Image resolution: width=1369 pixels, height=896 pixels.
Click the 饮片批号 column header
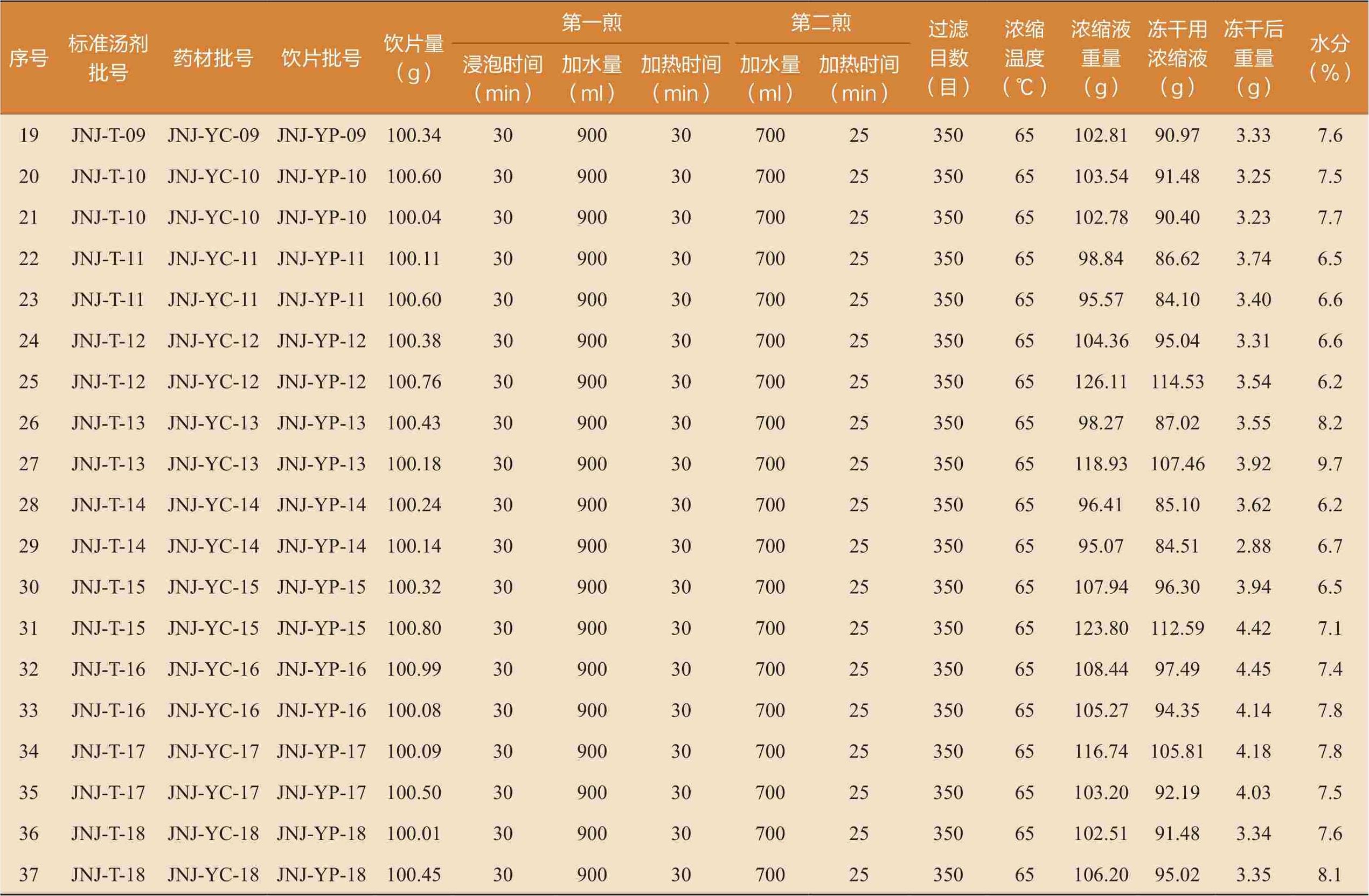(321, 58)
